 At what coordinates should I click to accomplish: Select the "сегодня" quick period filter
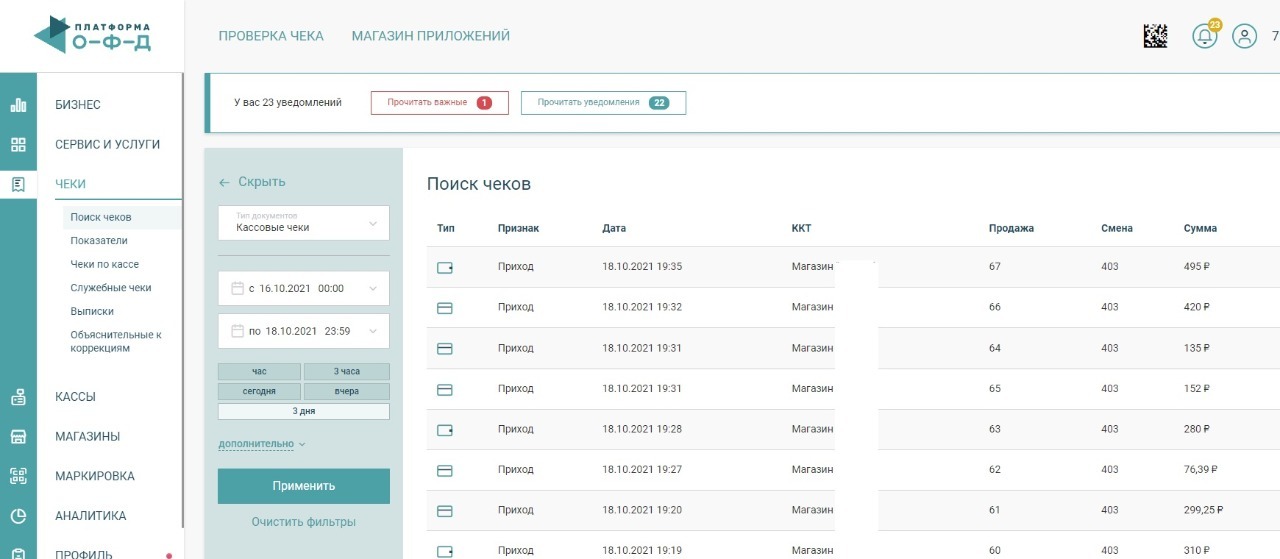259,391
